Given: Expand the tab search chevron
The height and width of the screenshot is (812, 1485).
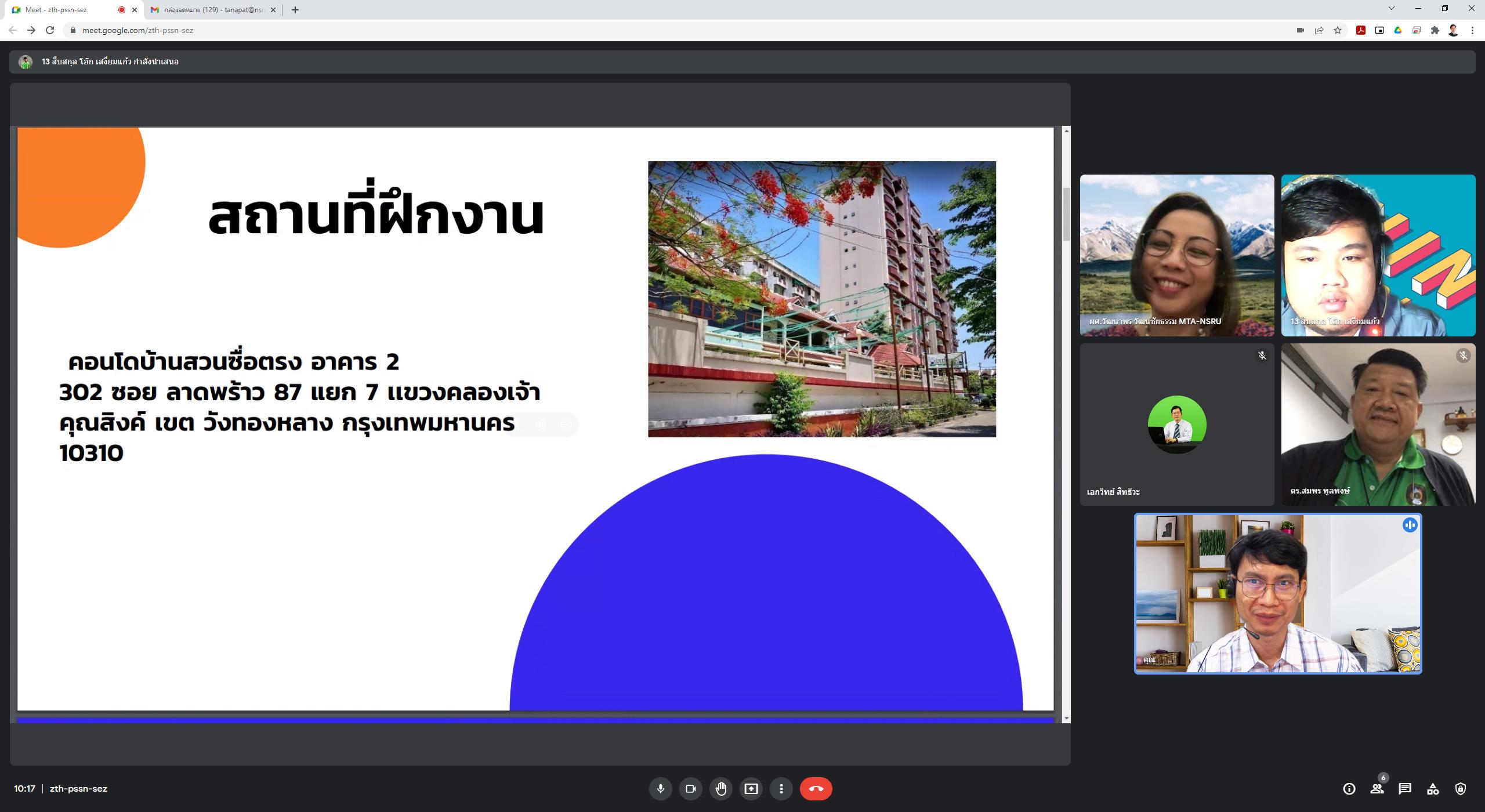Looking at the screenshot, I should [x=1391, y=9].
